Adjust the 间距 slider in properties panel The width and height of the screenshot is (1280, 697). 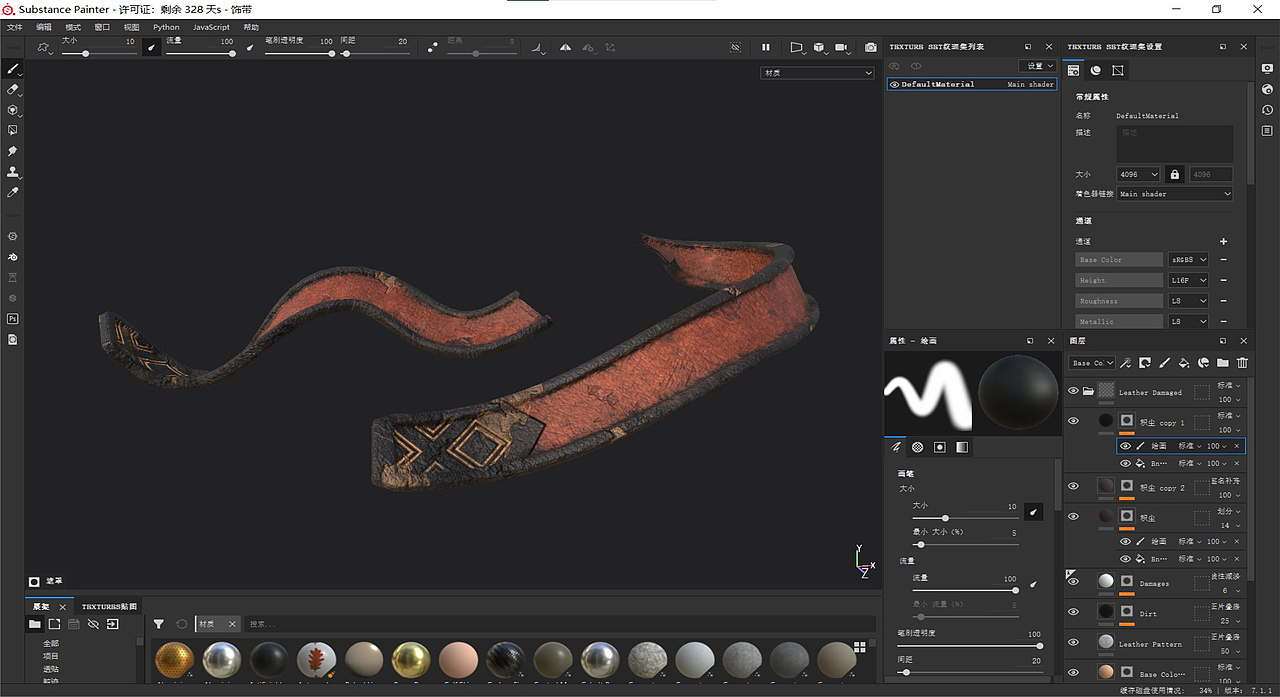pyautogui.click(x=970, y=672)
